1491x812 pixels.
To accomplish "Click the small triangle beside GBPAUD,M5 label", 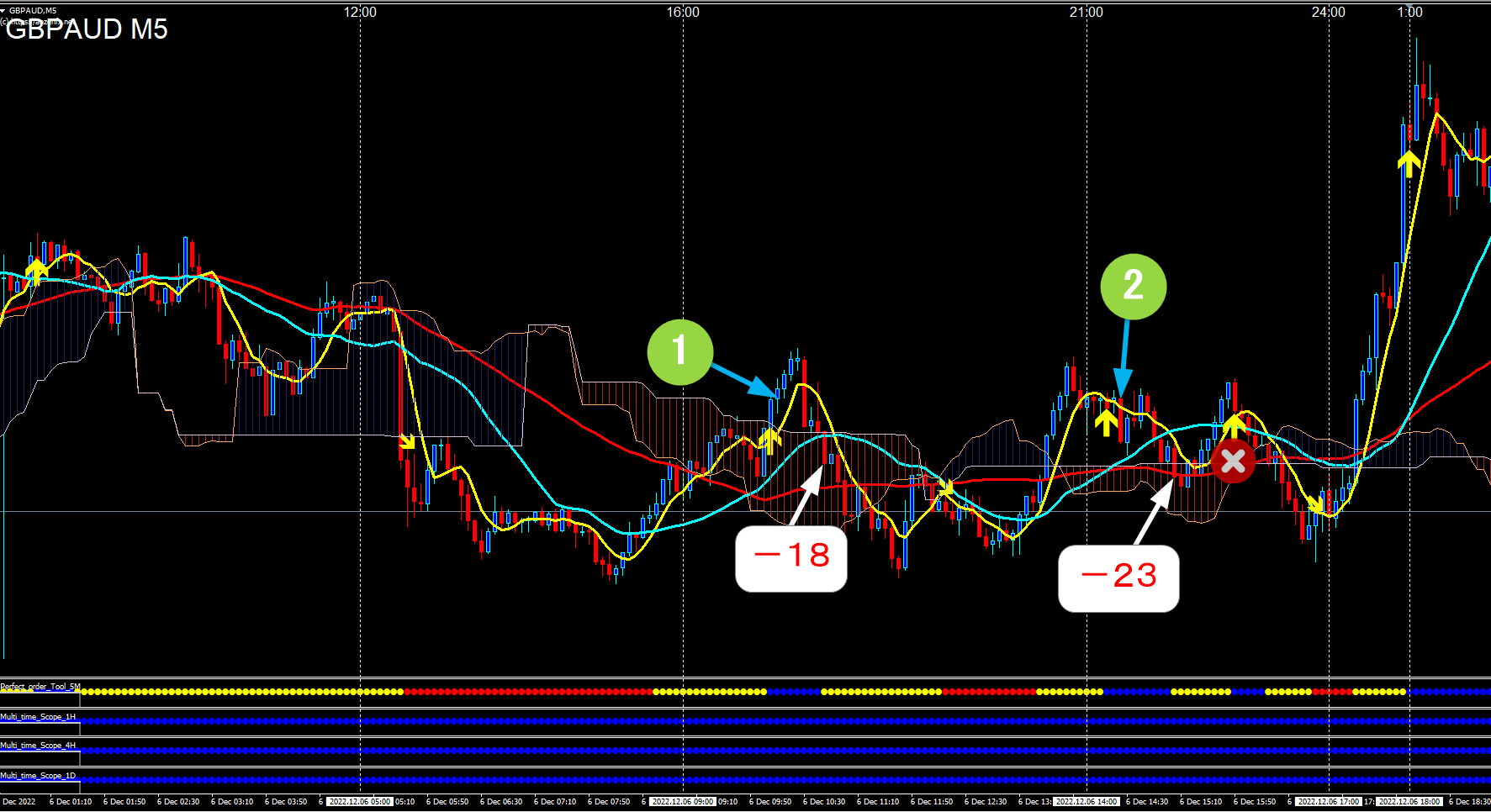I will click(3, 11).
